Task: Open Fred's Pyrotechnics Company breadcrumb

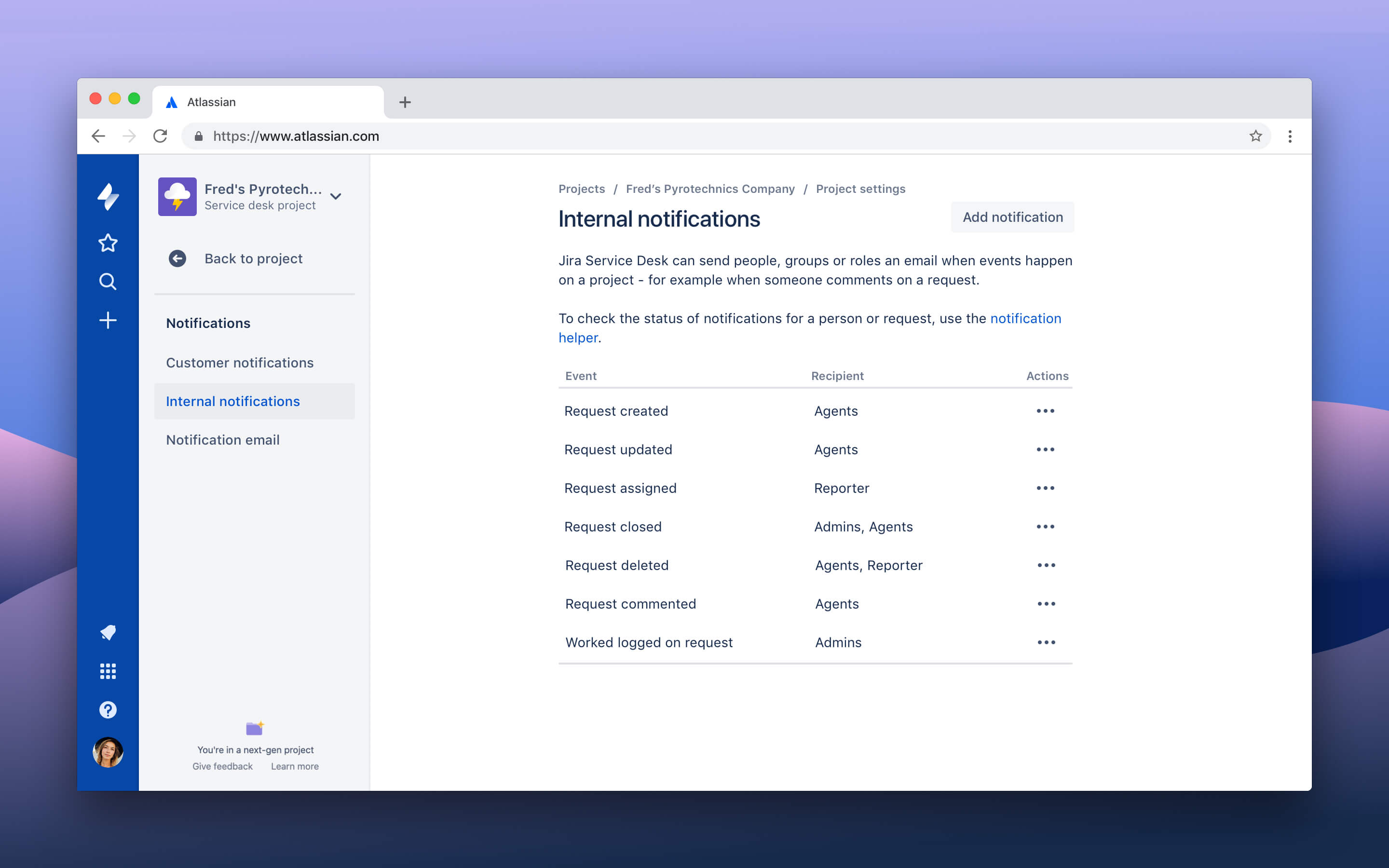Action: [710, 189]
